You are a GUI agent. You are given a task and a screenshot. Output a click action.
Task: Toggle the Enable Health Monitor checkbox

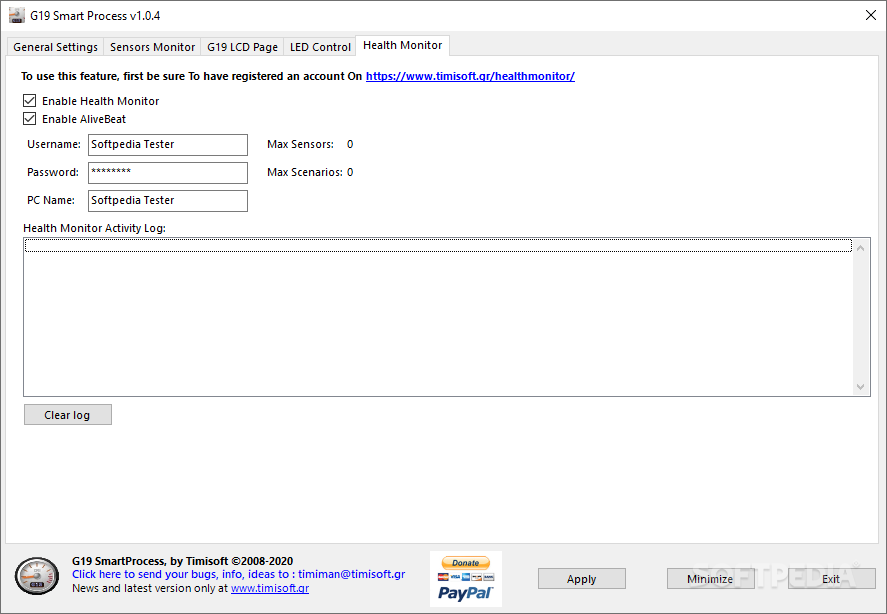point(29,101)
